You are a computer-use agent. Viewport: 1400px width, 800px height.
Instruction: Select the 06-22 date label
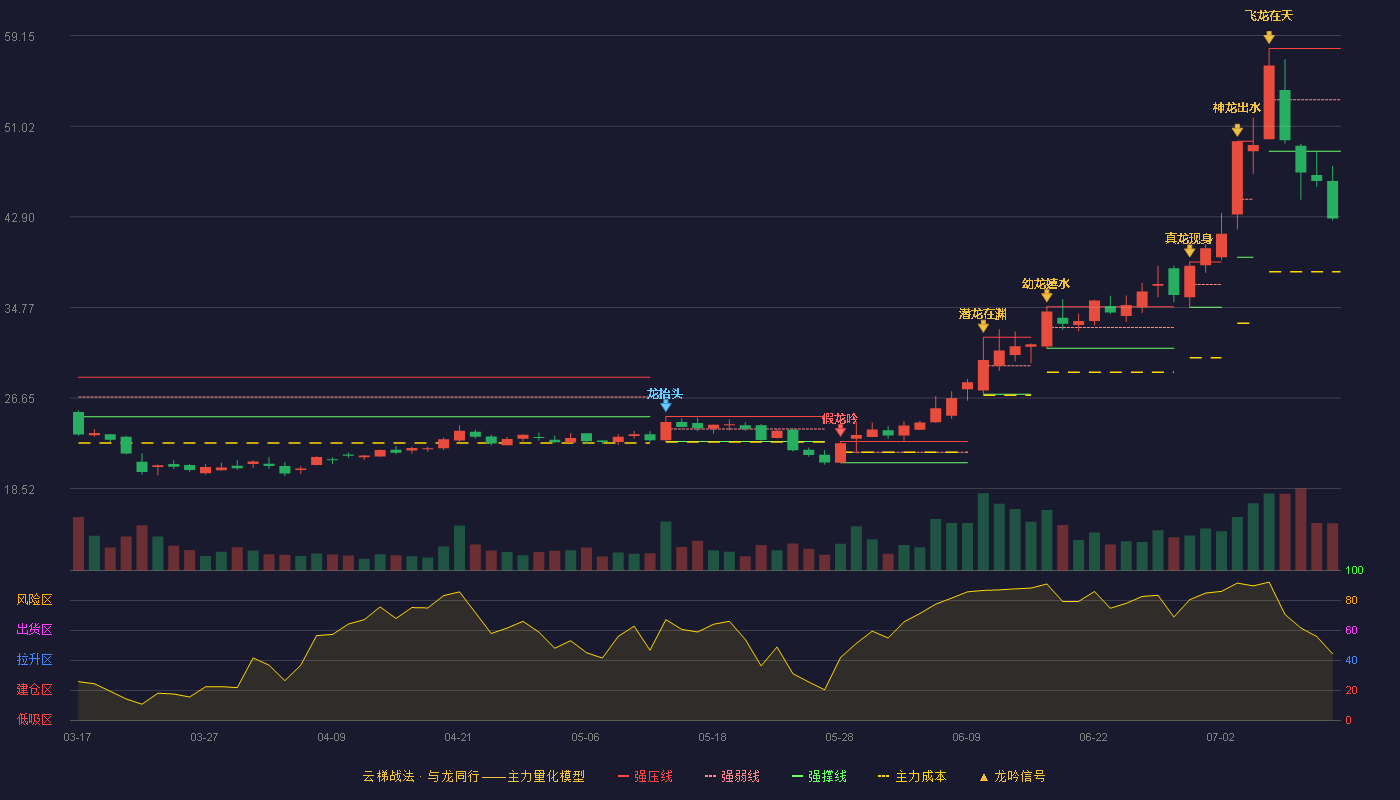[1093, 737]
